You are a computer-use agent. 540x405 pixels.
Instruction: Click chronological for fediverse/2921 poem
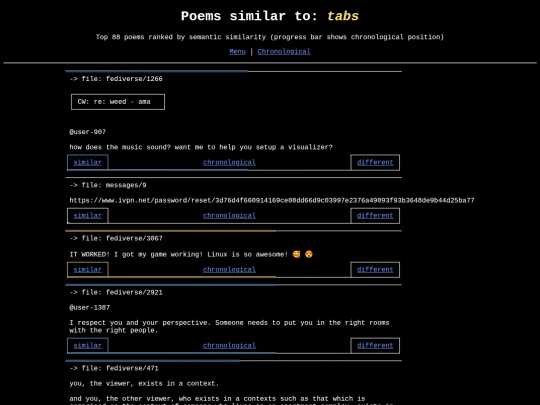point(229,345)
